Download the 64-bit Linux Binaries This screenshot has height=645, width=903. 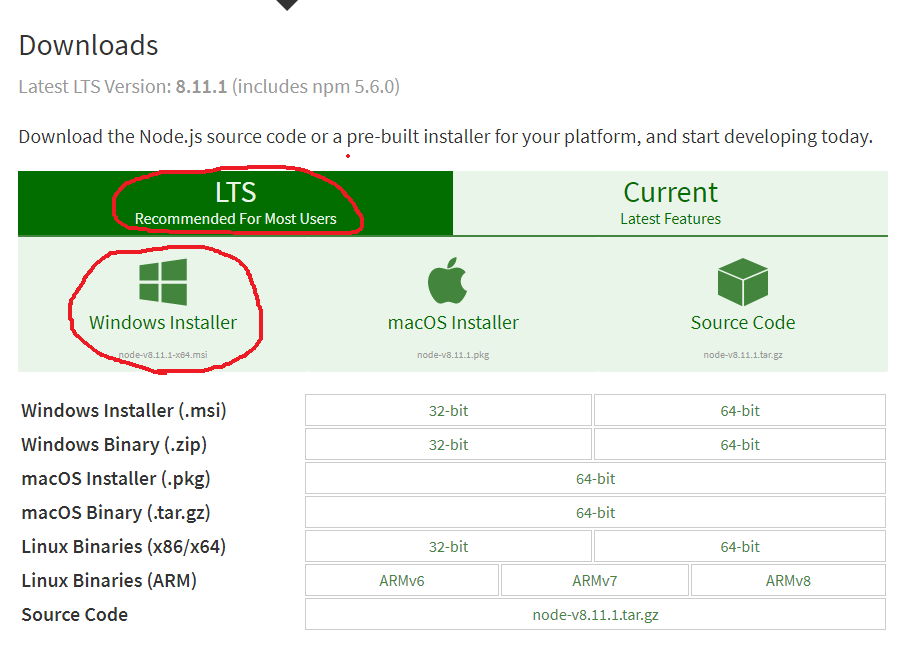(739, 546)
